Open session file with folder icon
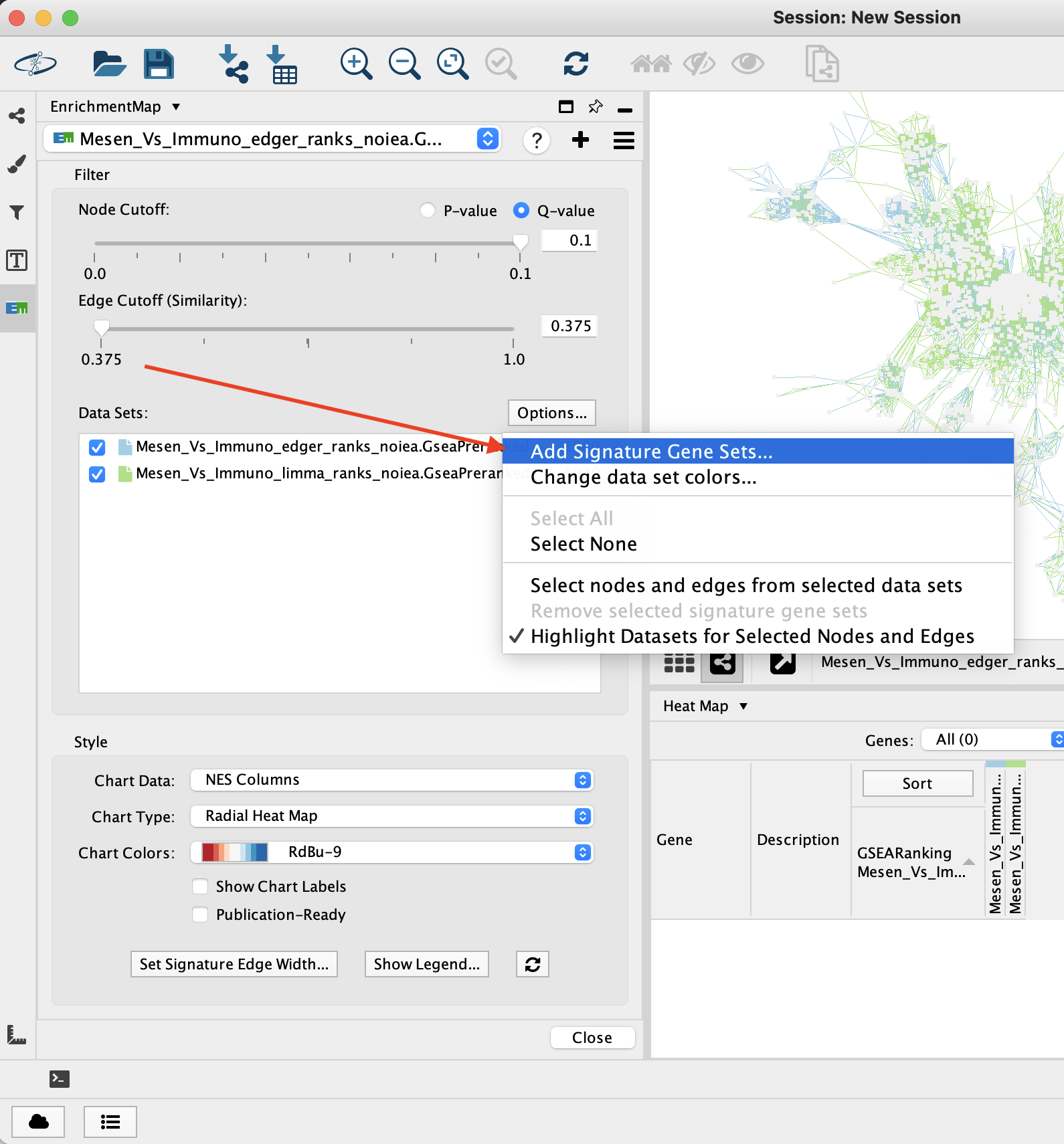Screen dimensions: 1064x1144 click(x=109, y=64)
